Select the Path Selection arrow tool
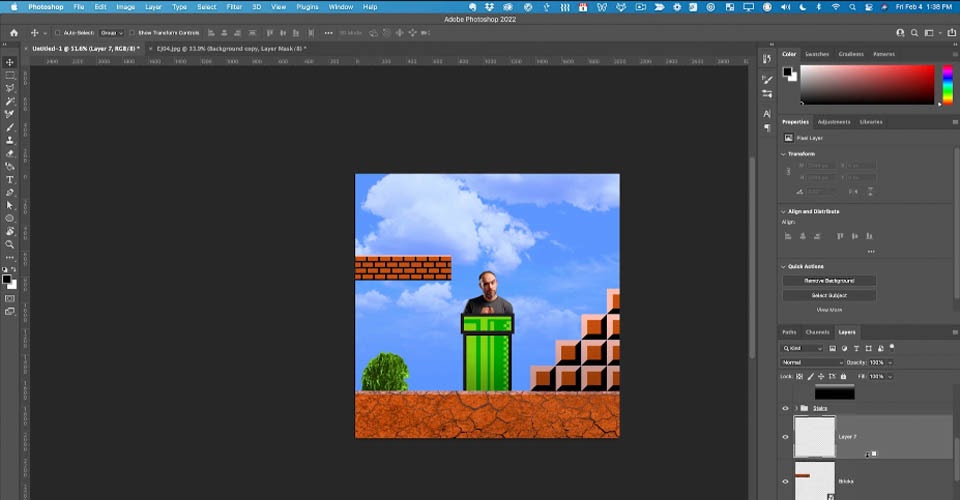Image resolution: width=960 pixels, height=500 pixels. (10, 206)
